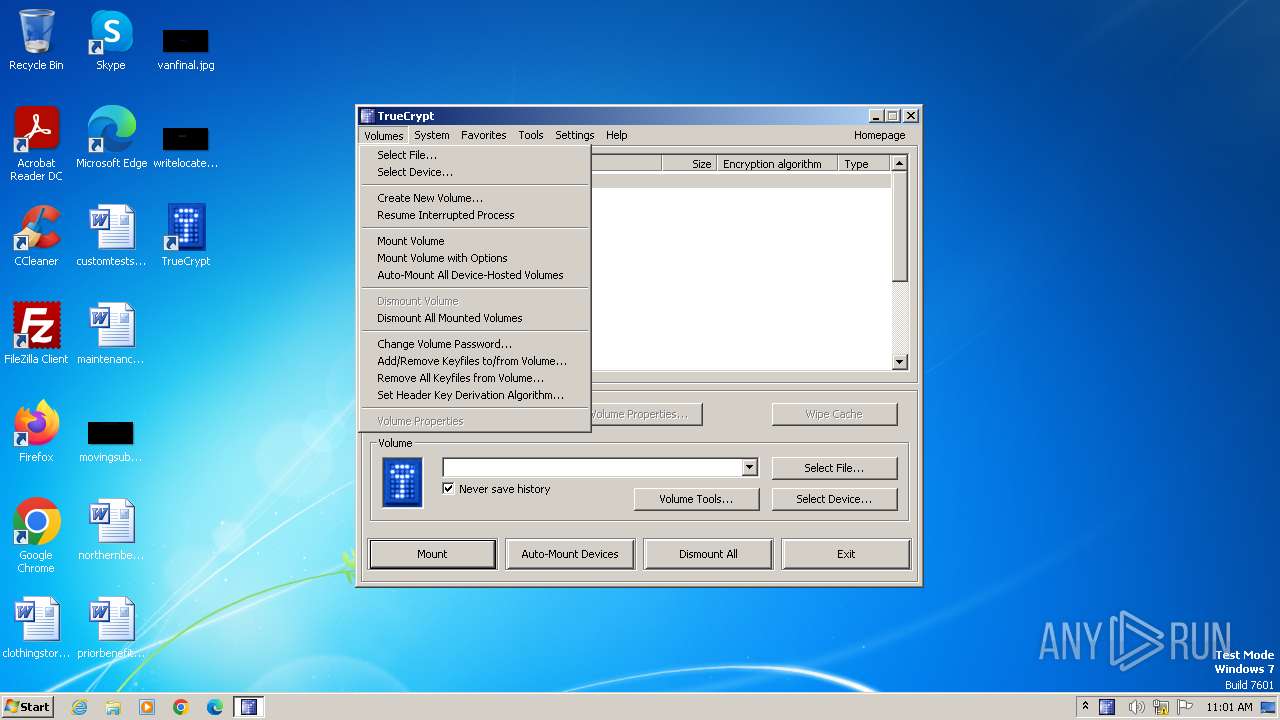Open Google Chrome desktop shortcut
The width and height of the screenshot is (1280, 720).
click(x=36, y=536)
